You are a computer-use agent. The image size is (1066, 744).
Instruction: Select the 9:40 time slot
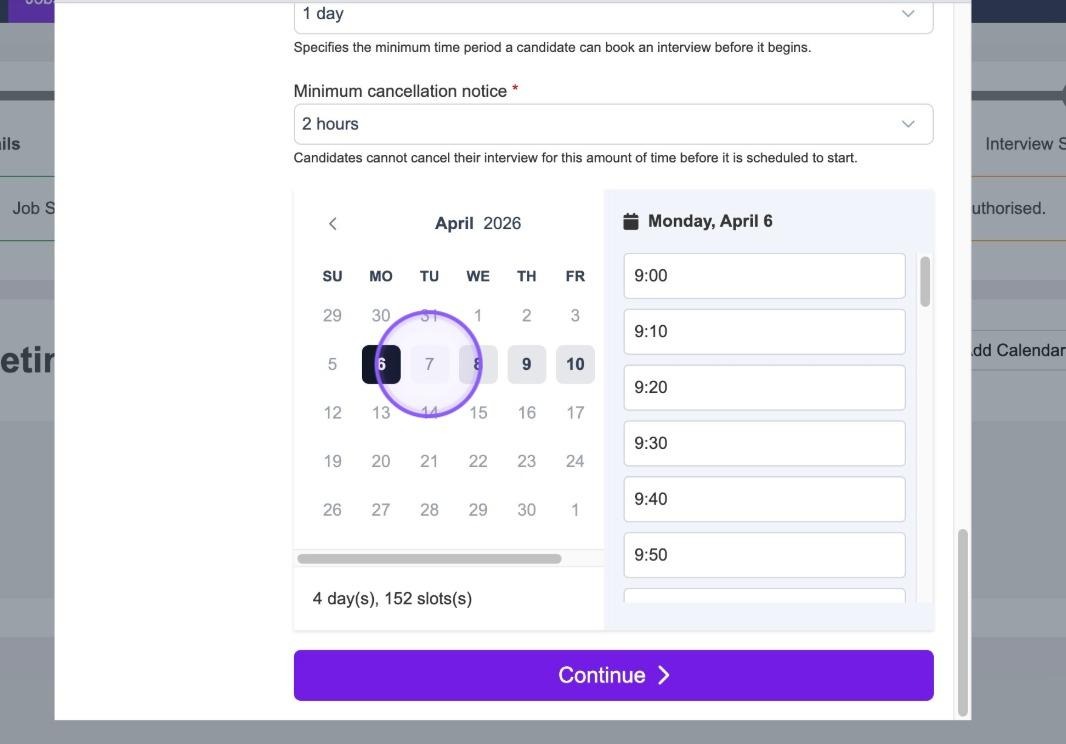(x=764, y=500)
